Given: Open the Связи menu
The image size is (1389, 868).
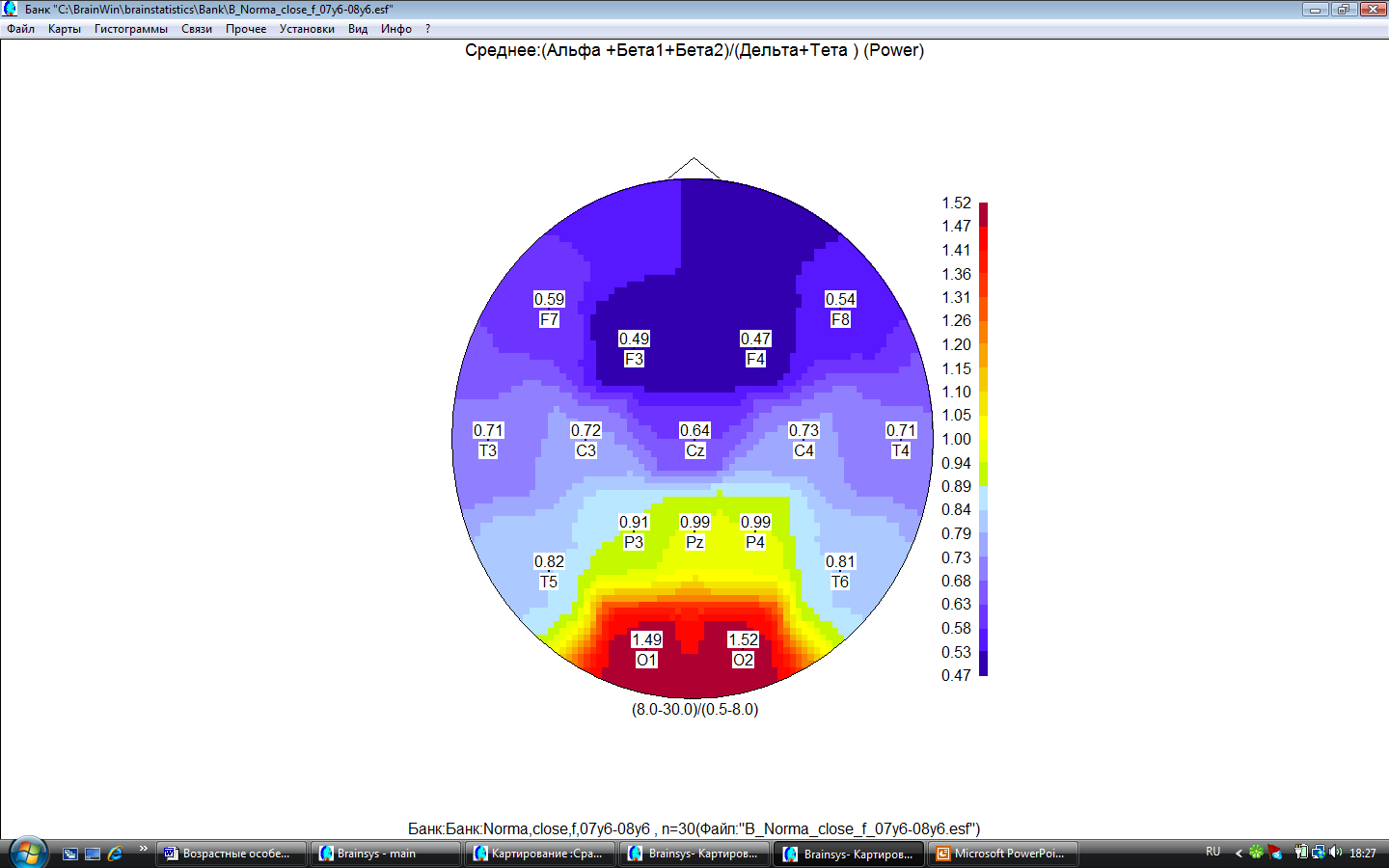Looking at the screenshot, I should (x=197, y=29).
